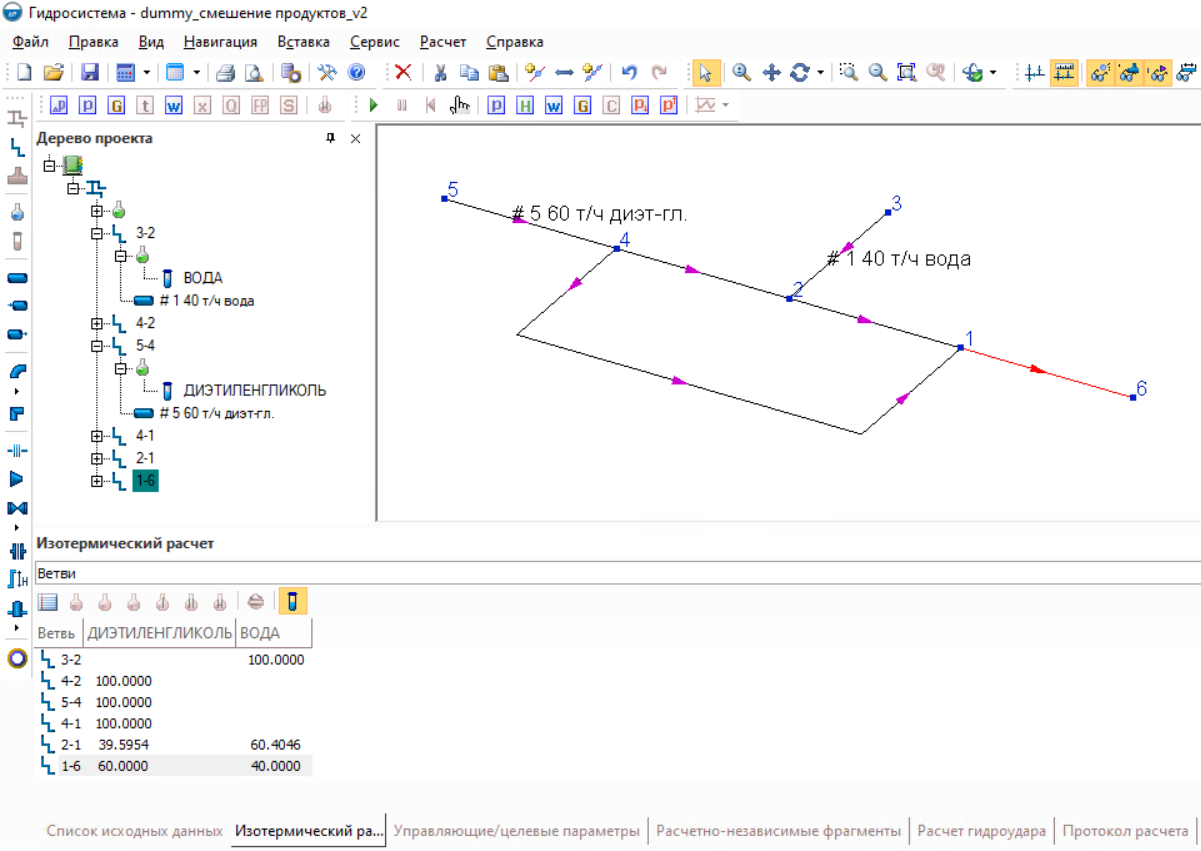
Task: Click the print preview icon
Action: point(254,72)
